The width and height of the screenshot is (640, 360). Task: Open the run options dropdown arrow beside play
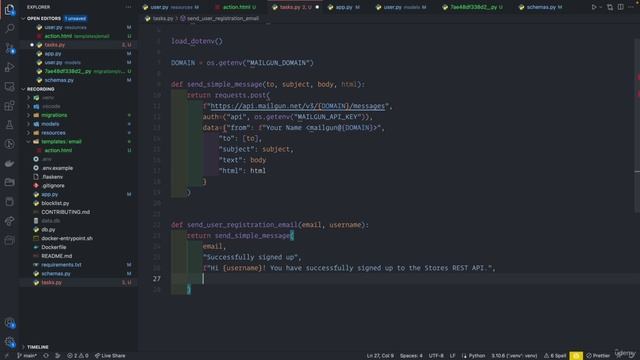[x=600, y=7]
